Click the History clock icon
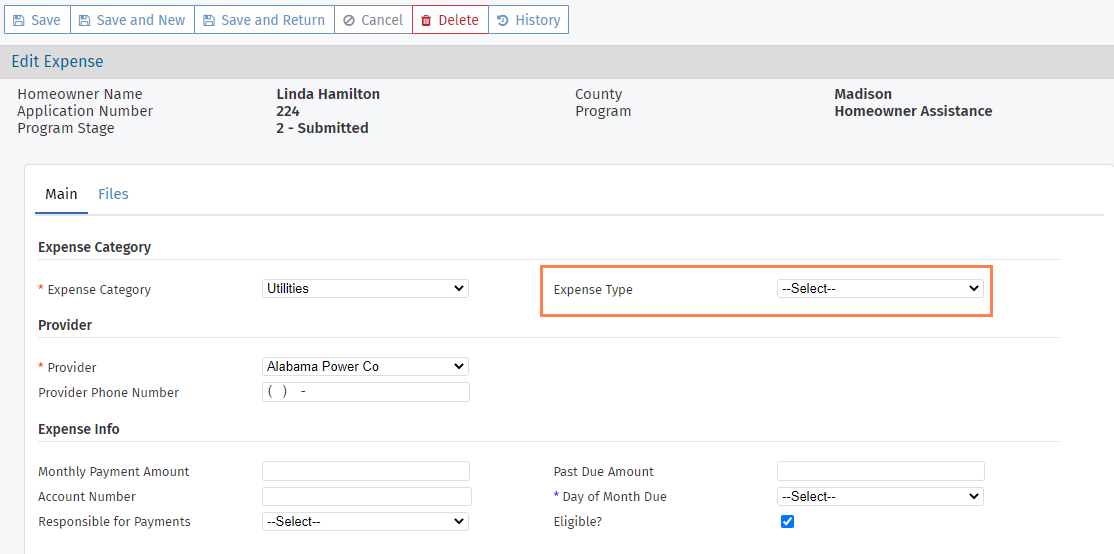The image size is (1114, 554). (x=502, y=20)
